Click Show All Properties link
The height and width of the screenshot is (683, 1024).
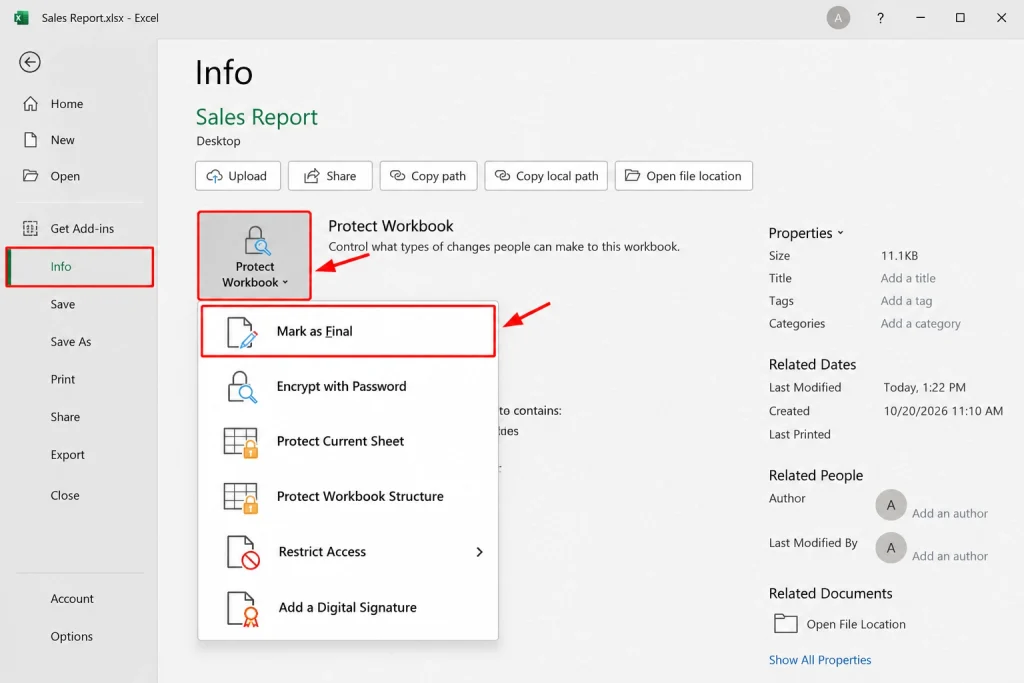820,659
